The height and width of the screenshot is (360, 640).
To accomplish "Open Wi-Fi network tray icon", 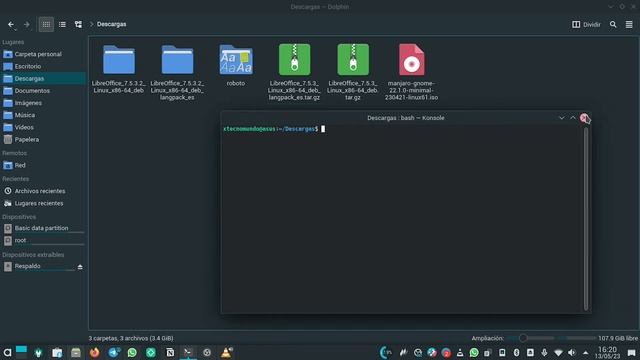I will [x=558, y=353].
